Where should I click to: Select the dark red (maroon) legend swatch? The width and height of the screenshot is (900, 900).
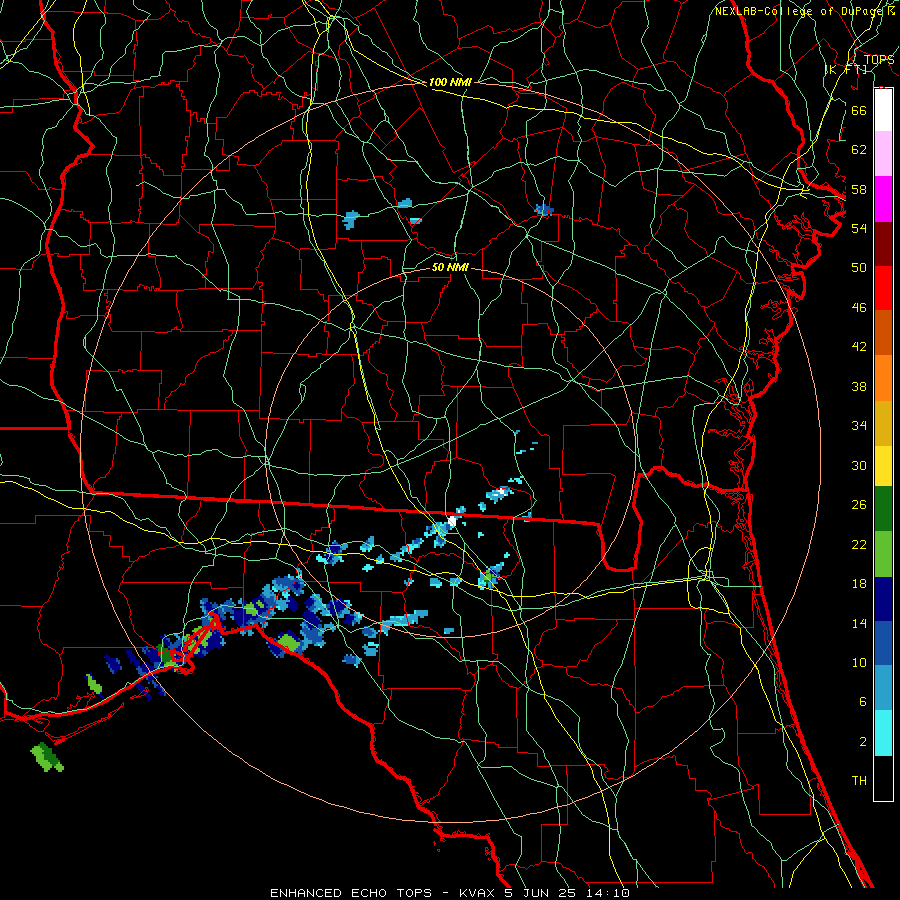click(x=883, y=244)
